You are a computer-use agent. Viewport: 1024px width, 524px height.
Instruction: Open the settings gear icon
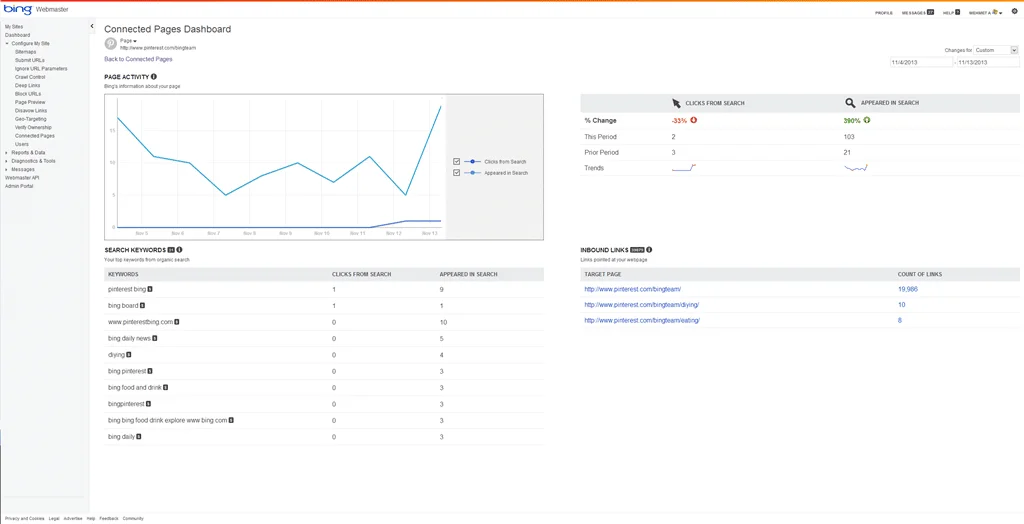click(1014, 11)
